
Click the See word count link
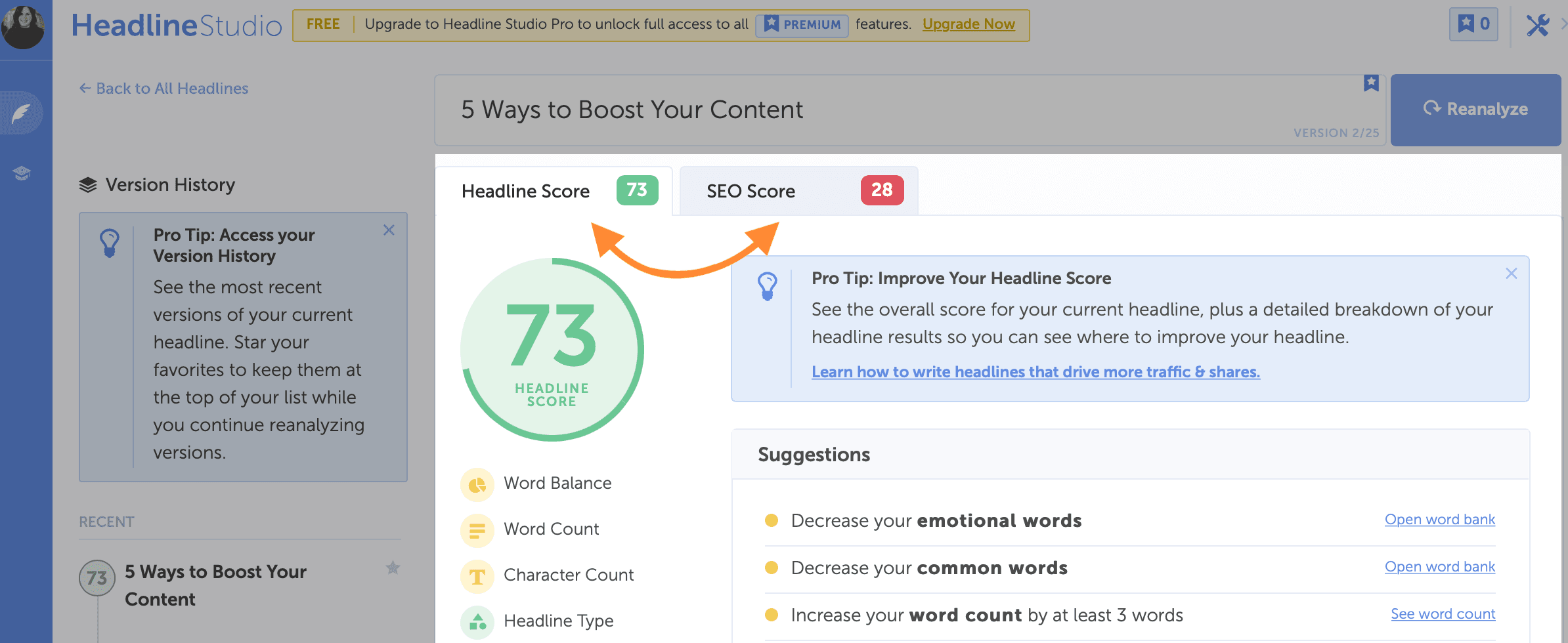coord(1443,614)
